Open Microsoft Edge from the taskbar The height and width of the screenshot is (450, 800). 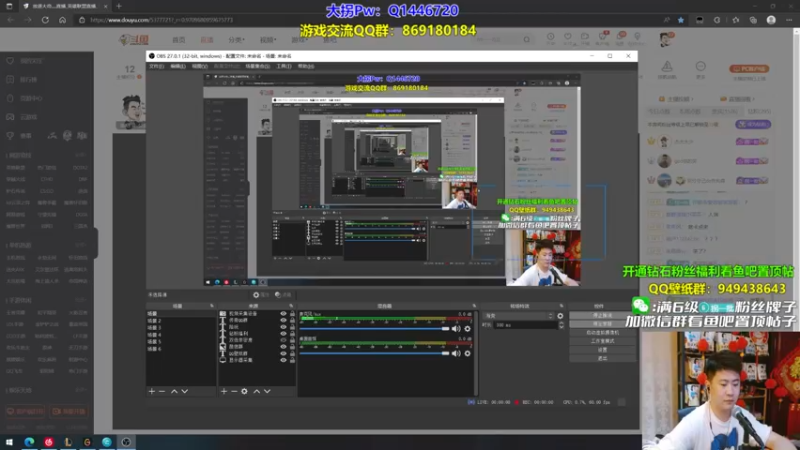tap(29, 442)
